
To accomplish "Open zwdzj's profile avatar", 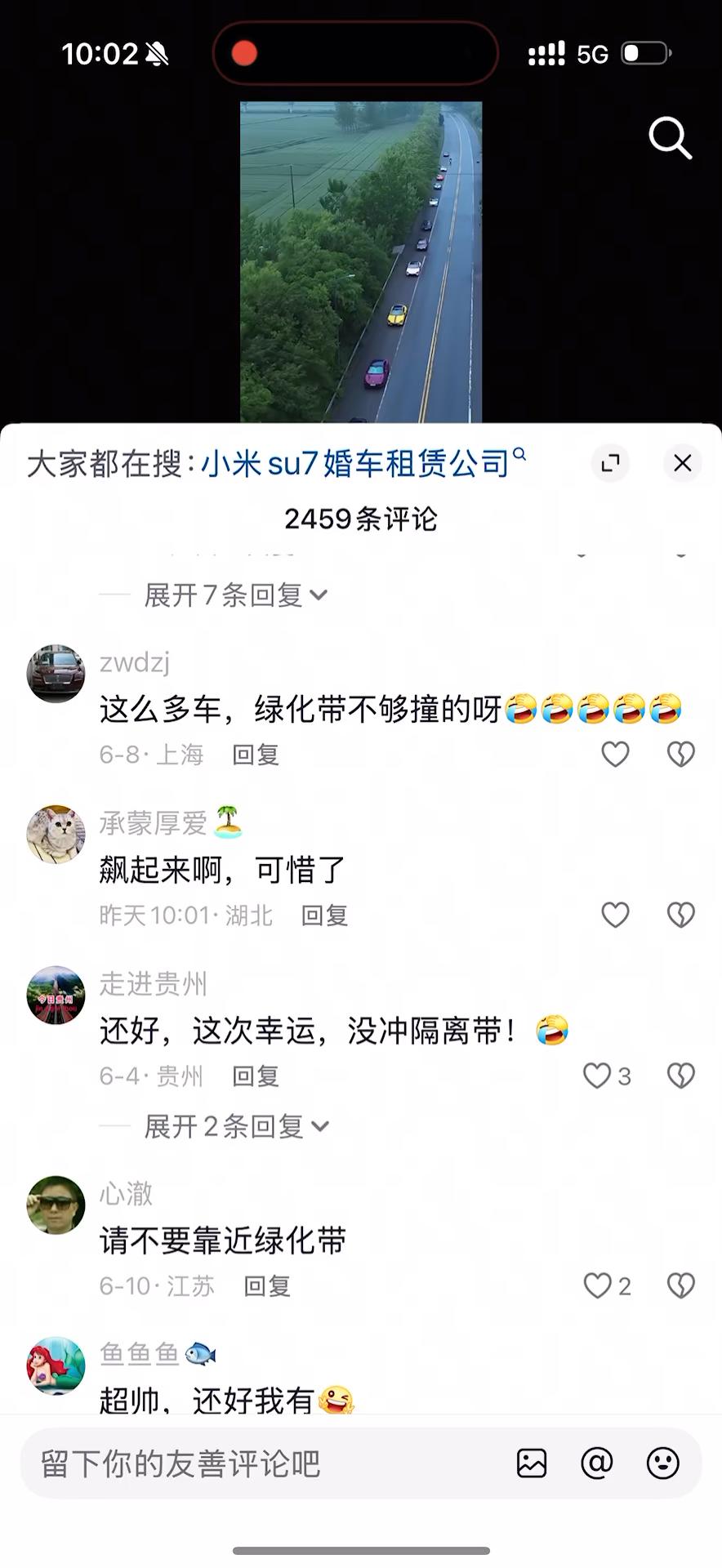I will (x=56, y=674).
